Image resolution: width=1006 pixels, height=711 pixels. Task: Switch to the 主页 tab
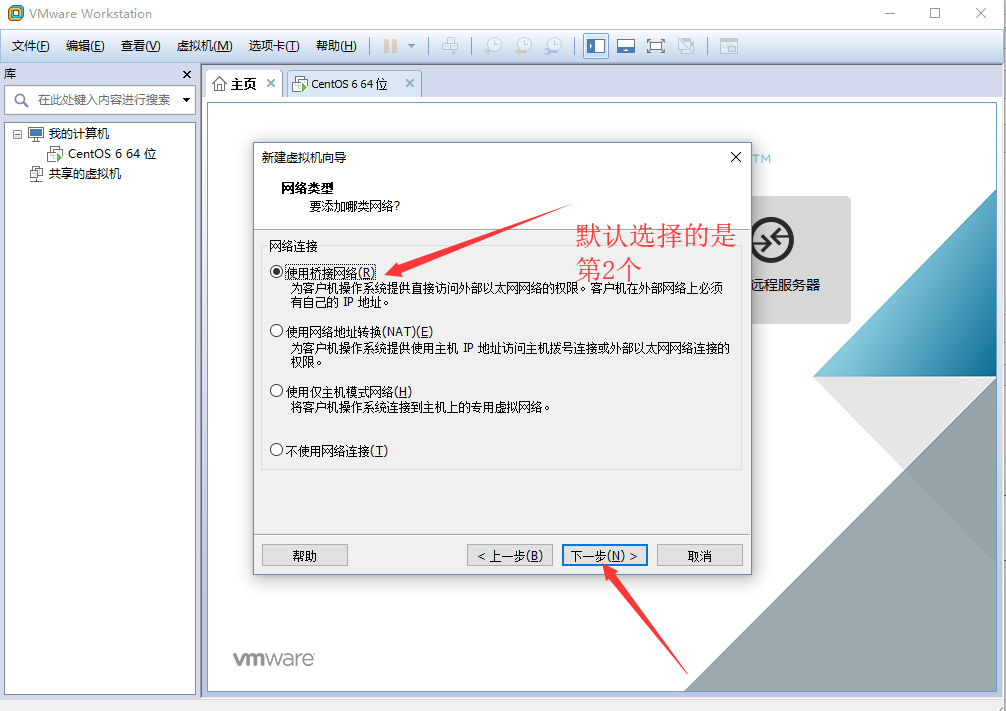243,84
